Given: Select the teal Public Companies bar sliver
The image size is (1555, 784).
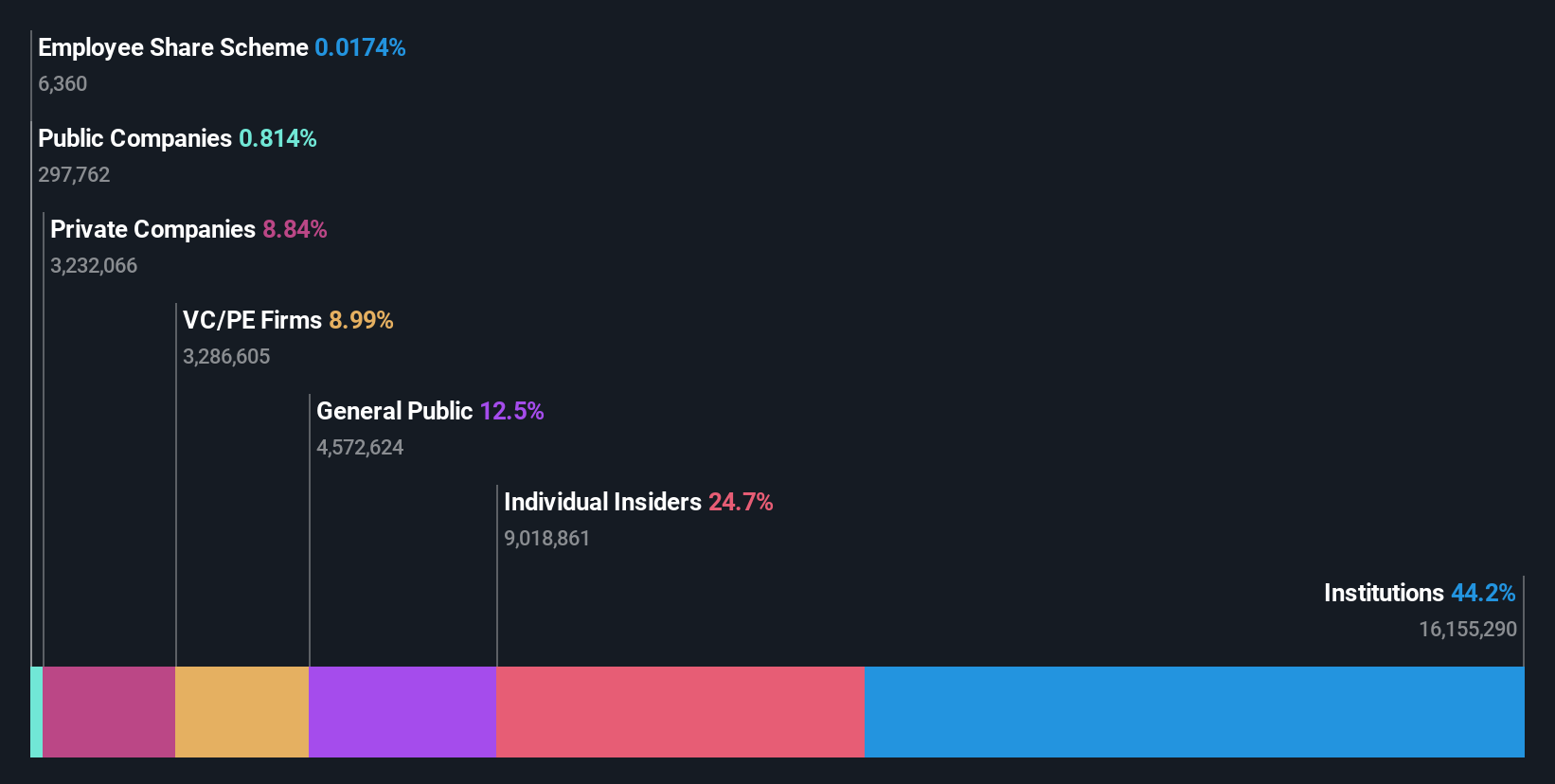Looking at the screenshot, I should [x=37, y=712].
